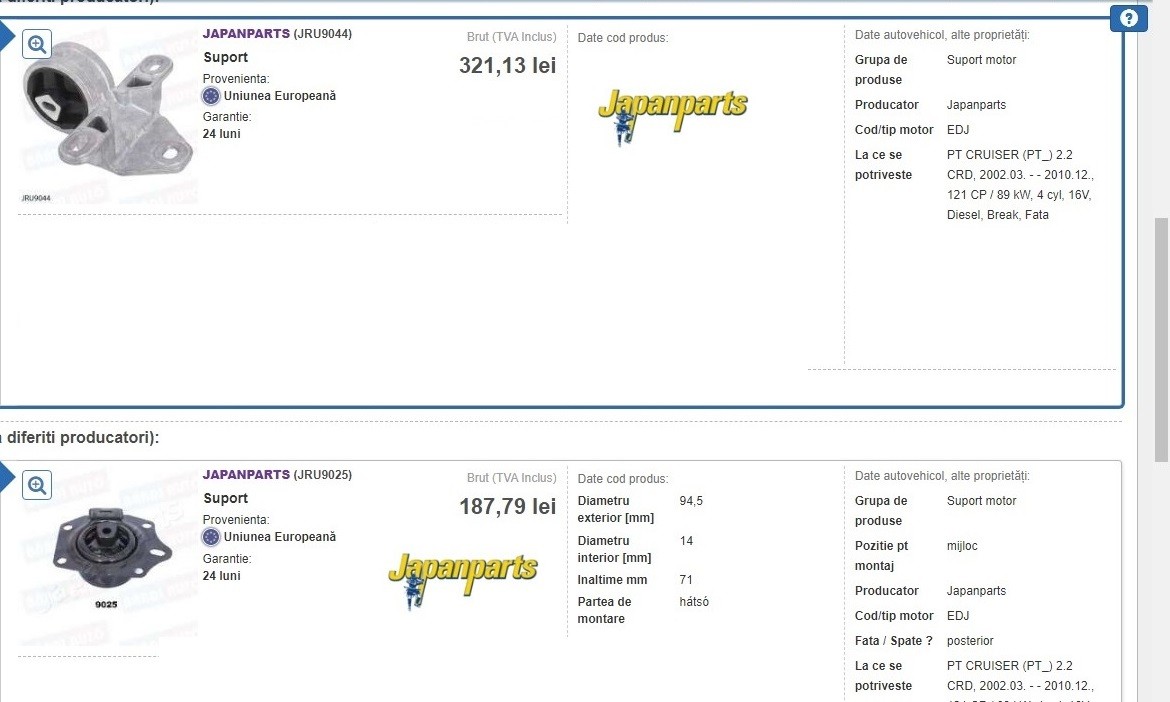The width and height of the screenshot is (1170, 702).
Task: Click the 'Diametru interior [mm]' label
Action: [614, 549]
